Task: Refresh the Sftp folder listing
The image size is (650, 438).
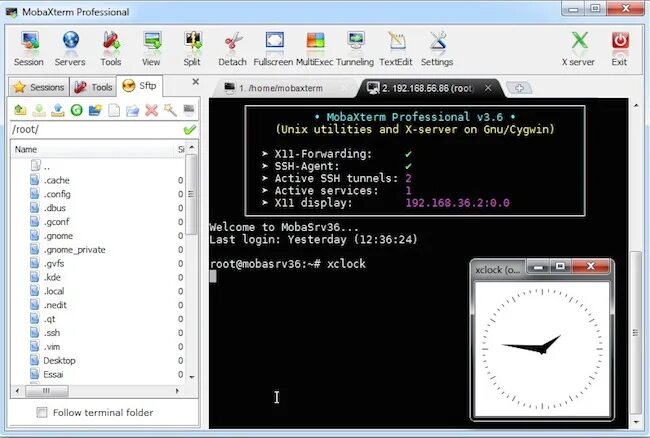Action: click(77, 110)
